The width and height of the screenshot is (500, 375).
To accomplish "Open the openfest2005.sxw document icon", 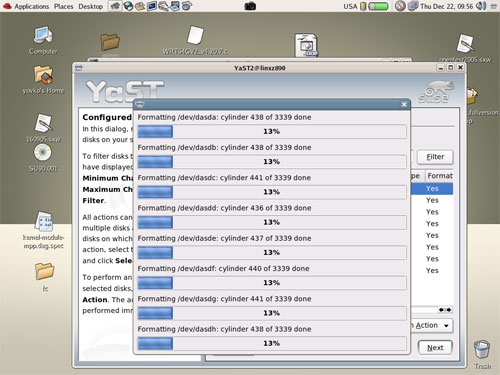I will pyautogui.click(x=465, y=43).
